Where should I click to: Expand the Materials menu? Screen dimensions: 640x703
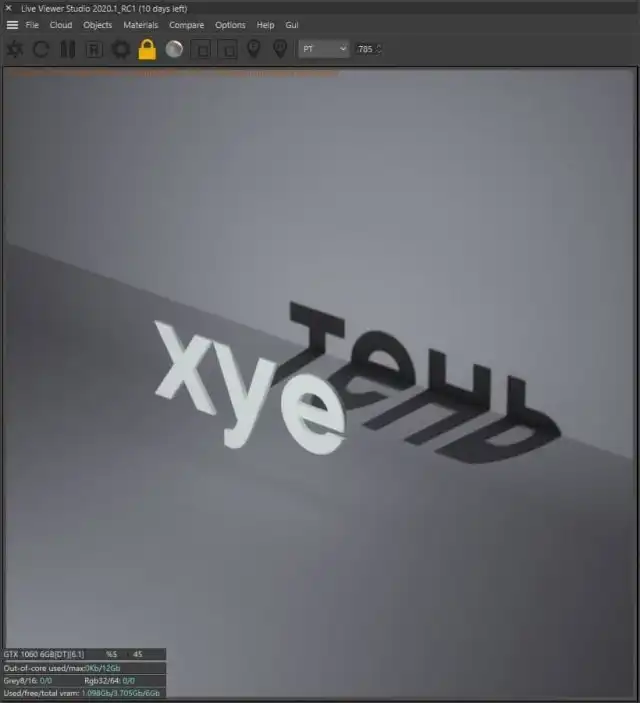[141, 25]
